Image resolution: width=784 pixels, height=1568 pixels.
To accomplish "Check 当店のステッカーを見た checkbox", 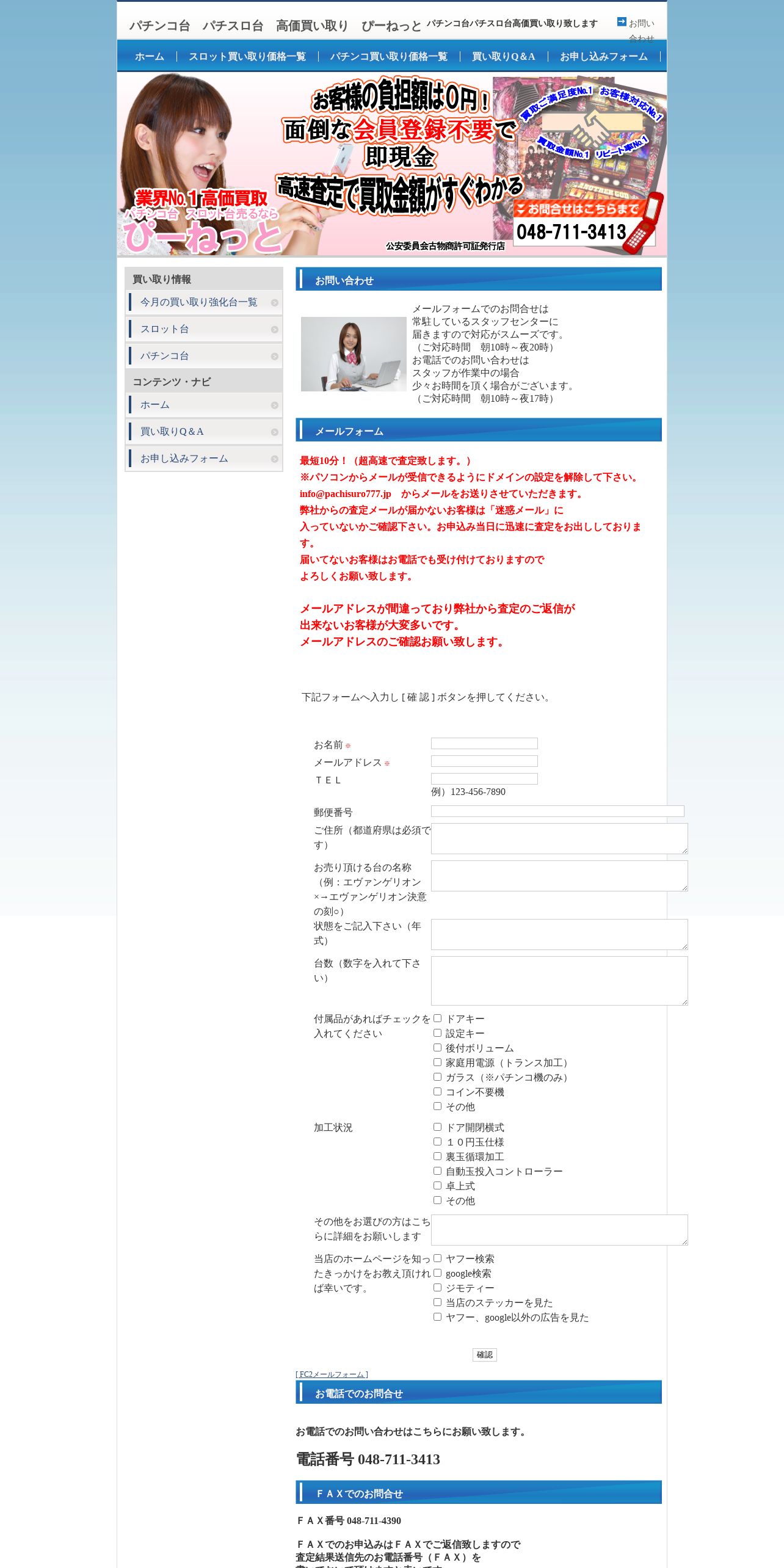I will coord(437,1302).
